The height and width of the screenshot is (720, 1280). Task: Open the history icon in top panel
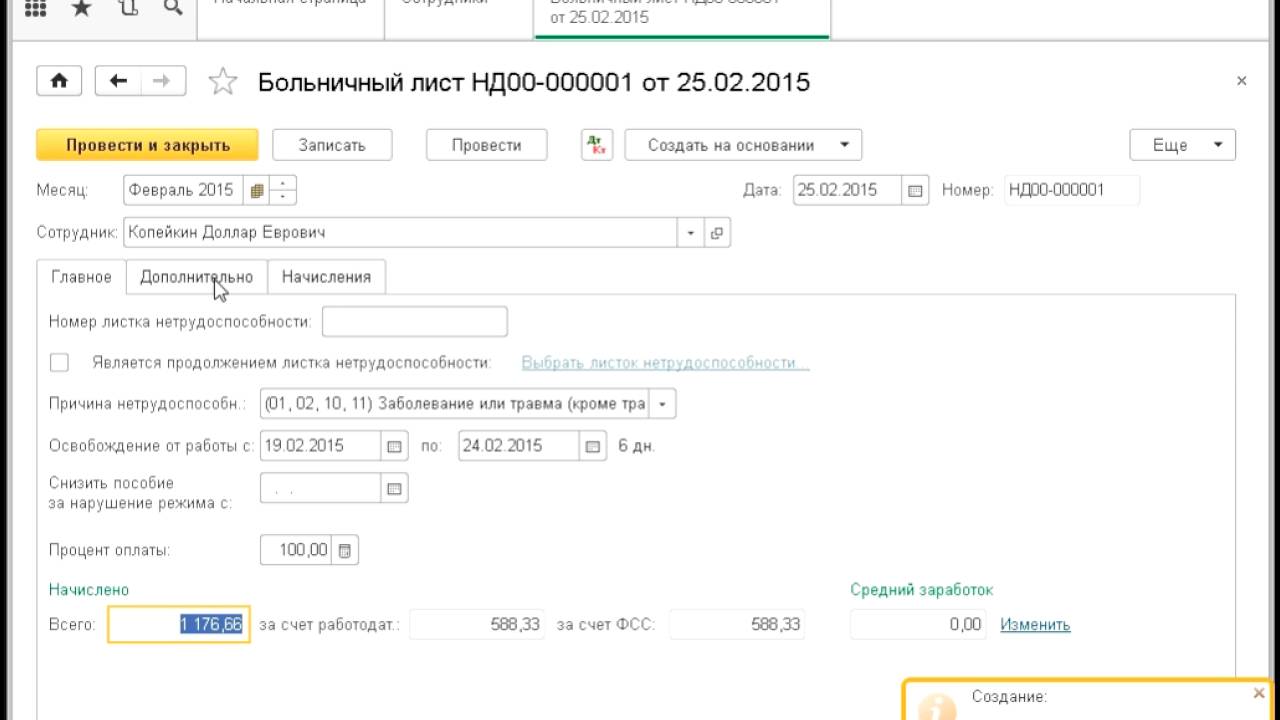point(128,9)
